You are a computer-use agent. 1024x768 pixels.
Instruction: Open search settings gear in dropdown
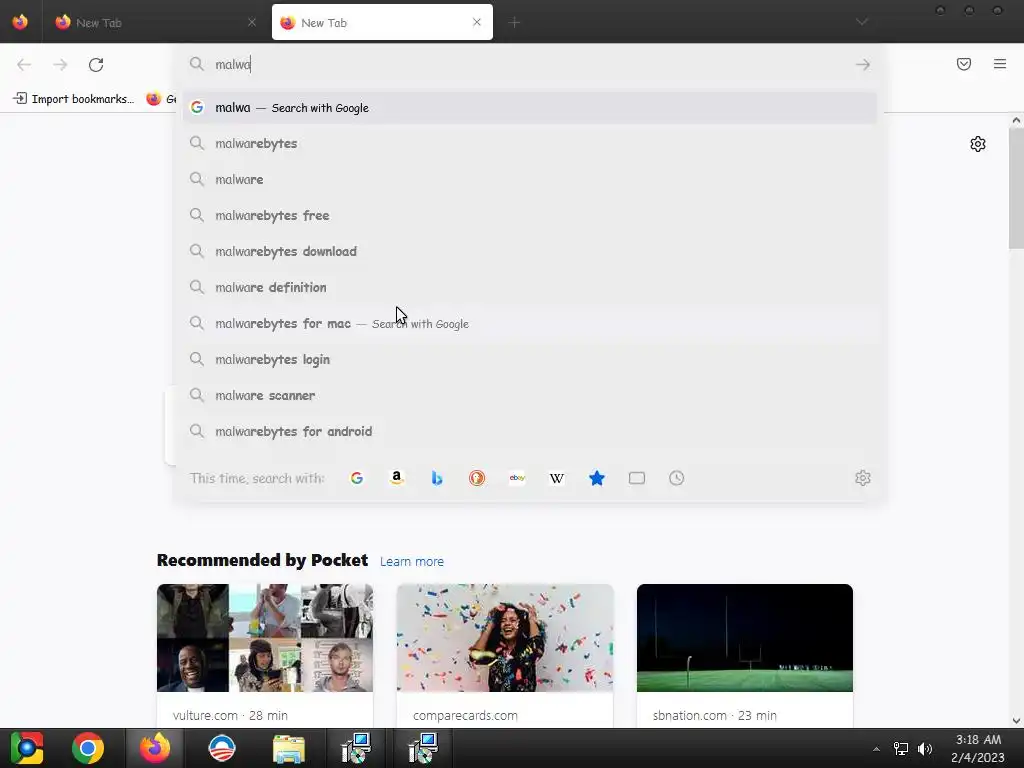(x=863, y=478)
